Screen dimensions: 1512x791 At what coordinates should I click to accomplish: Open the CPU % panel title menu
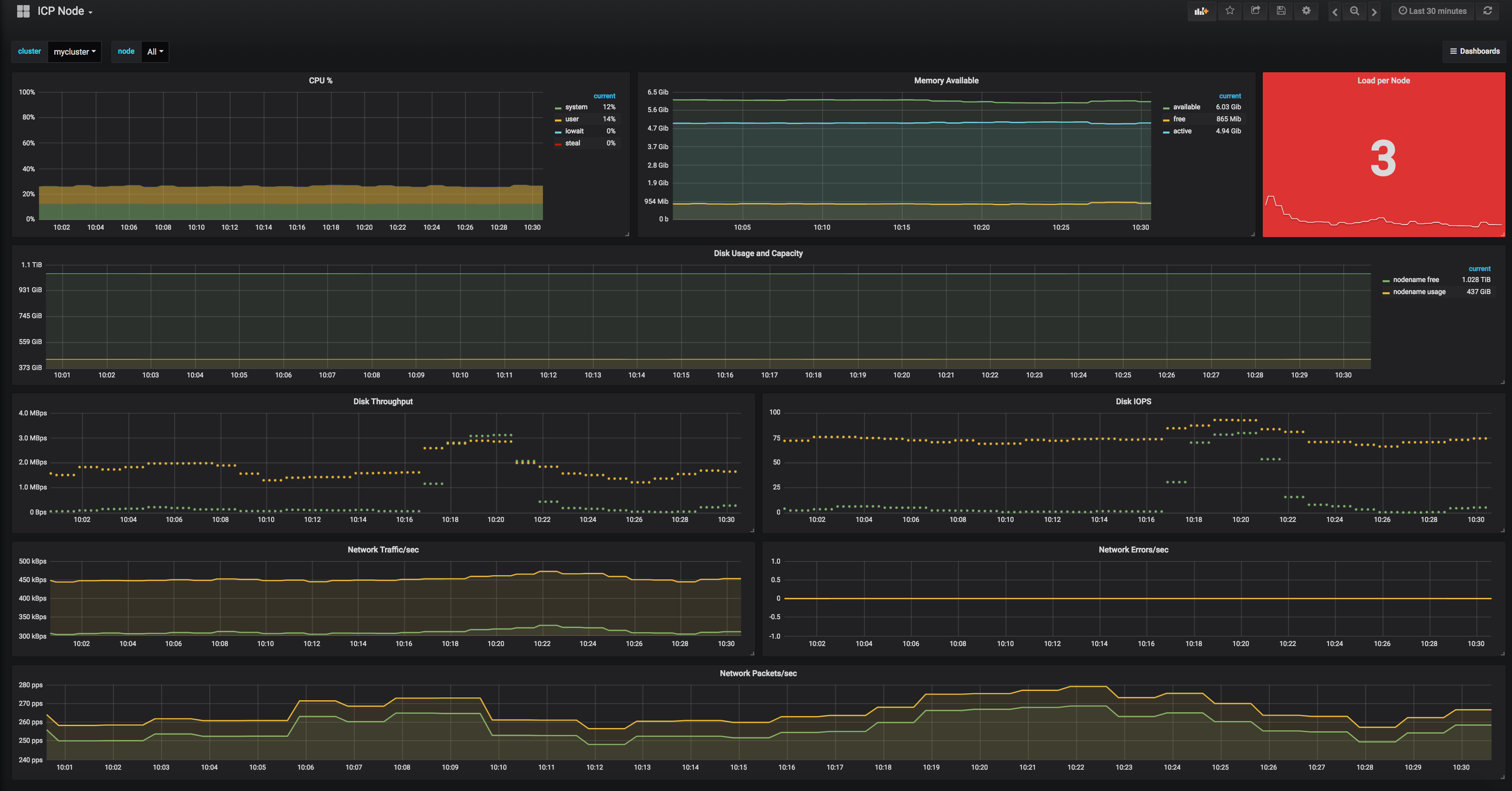321,81
